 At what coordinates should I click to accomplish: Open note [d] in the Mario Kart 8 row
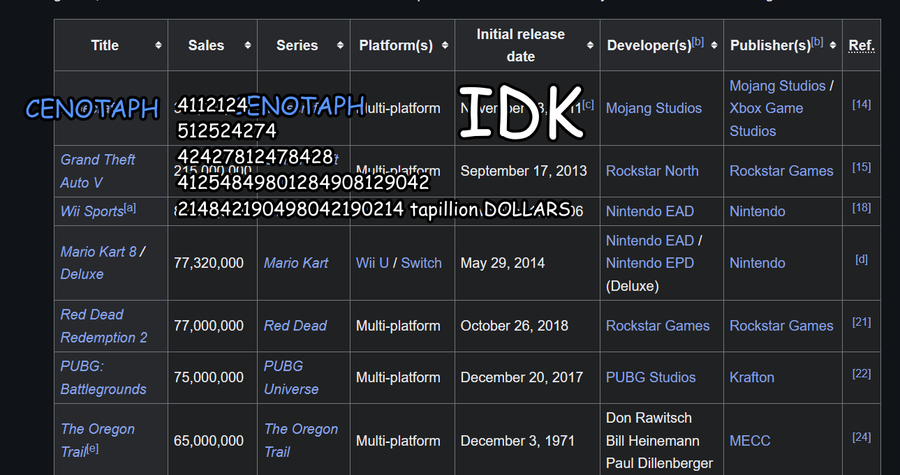tap(862, 259)
